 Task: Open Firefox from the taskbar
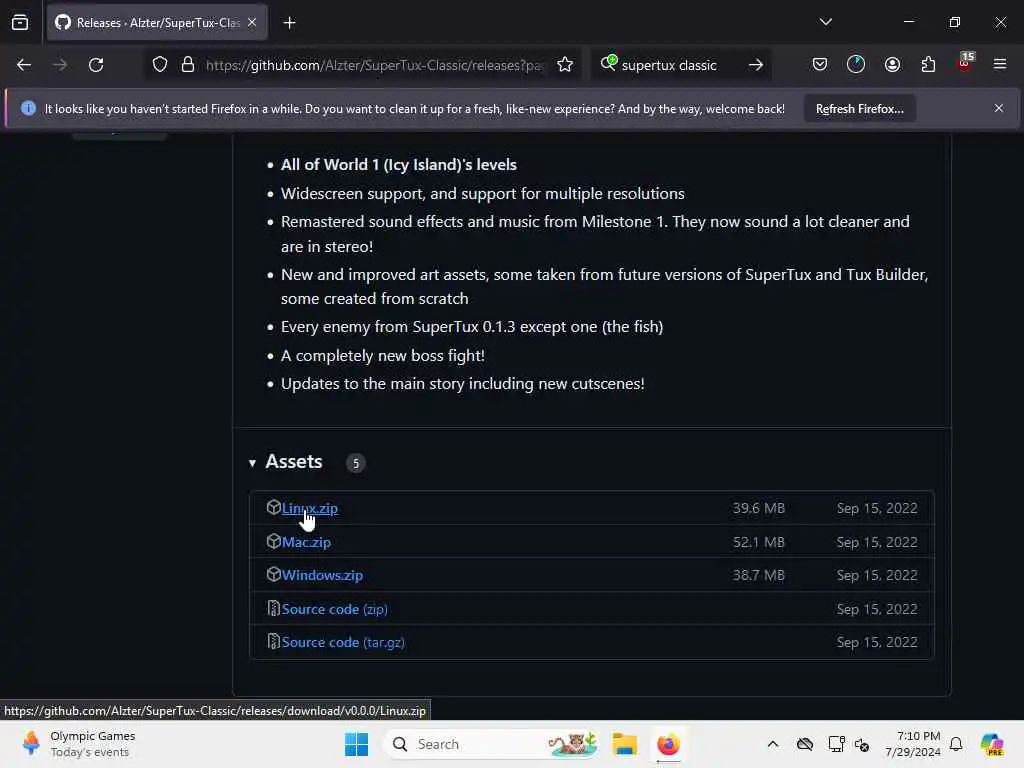pos(668,744)
